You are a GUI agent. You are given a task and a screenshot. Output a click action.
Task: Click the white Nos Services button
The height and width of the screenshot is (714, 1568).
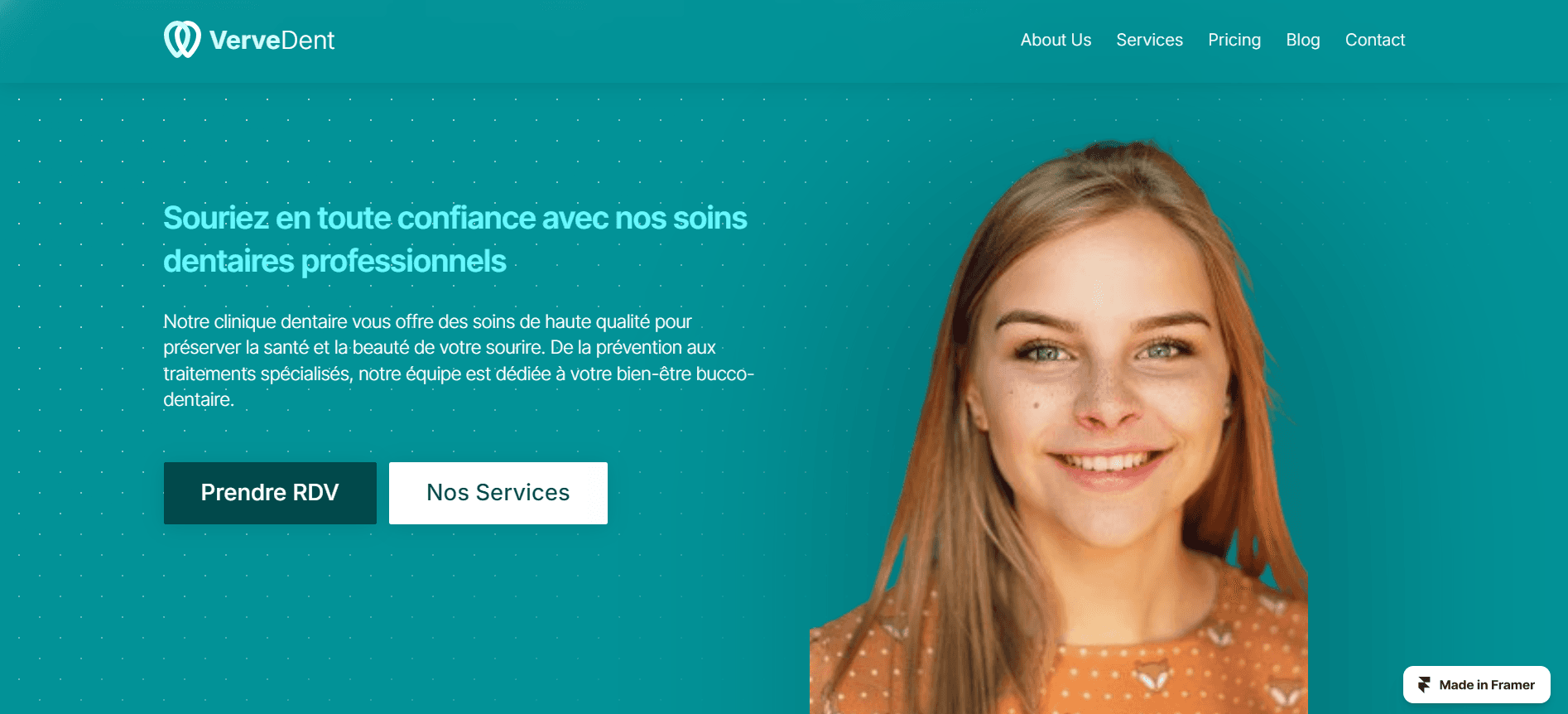(498, 493)
